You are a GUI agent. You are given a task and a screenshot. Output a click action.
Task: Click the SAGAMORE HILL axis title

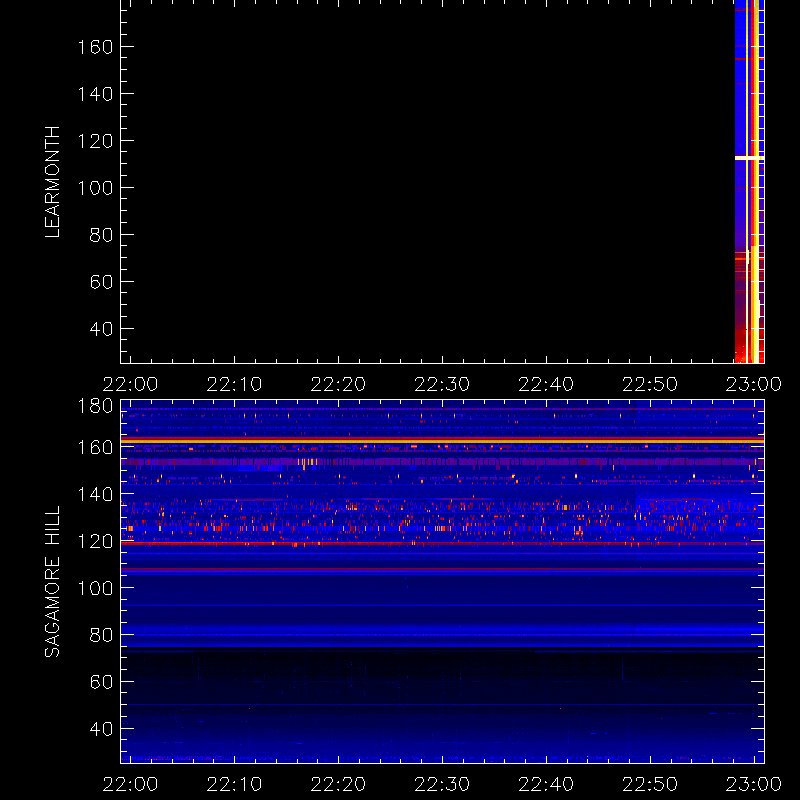(x=53, y=582)
